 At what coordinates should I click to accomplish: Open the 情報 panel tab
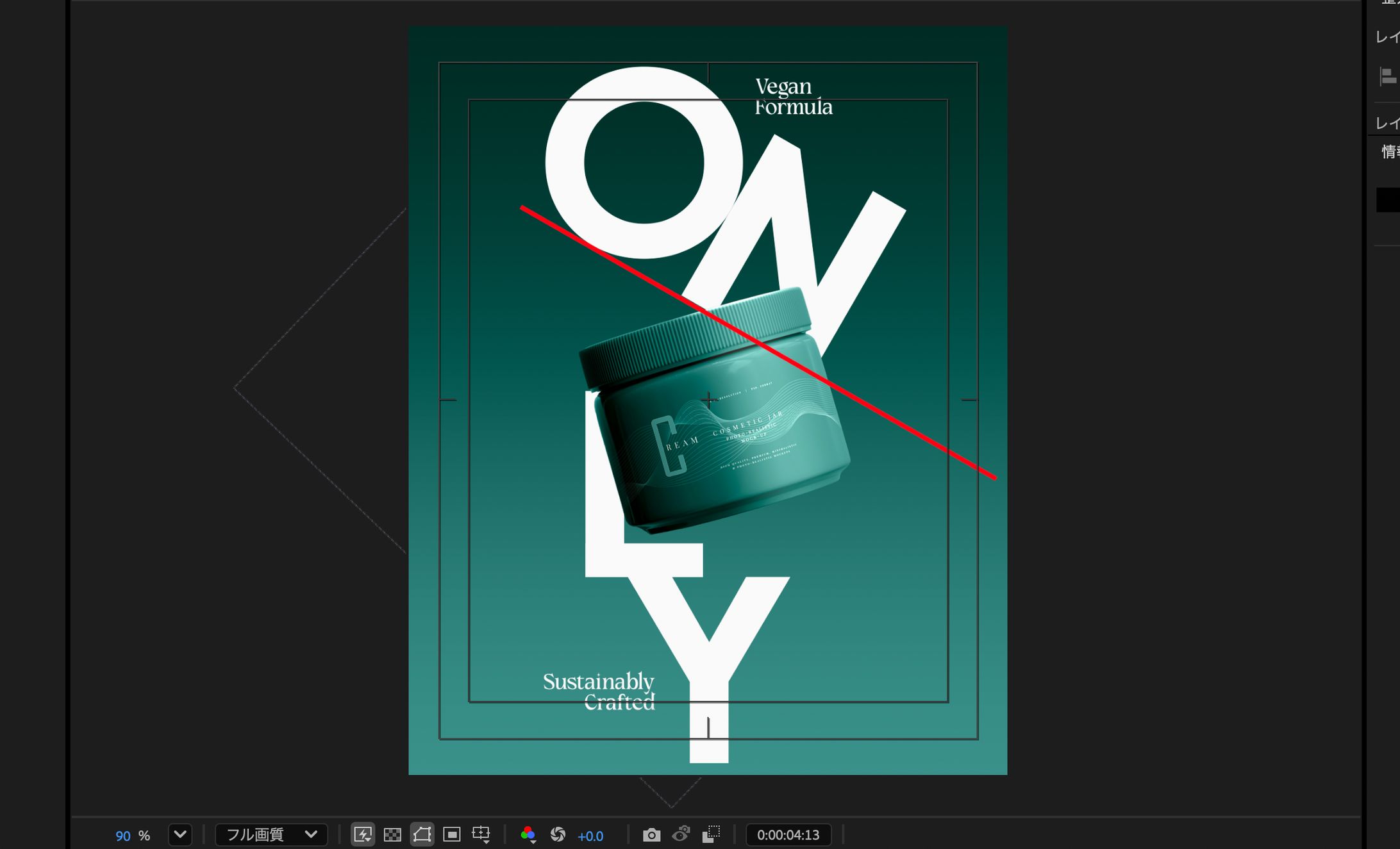[1390, 152]
